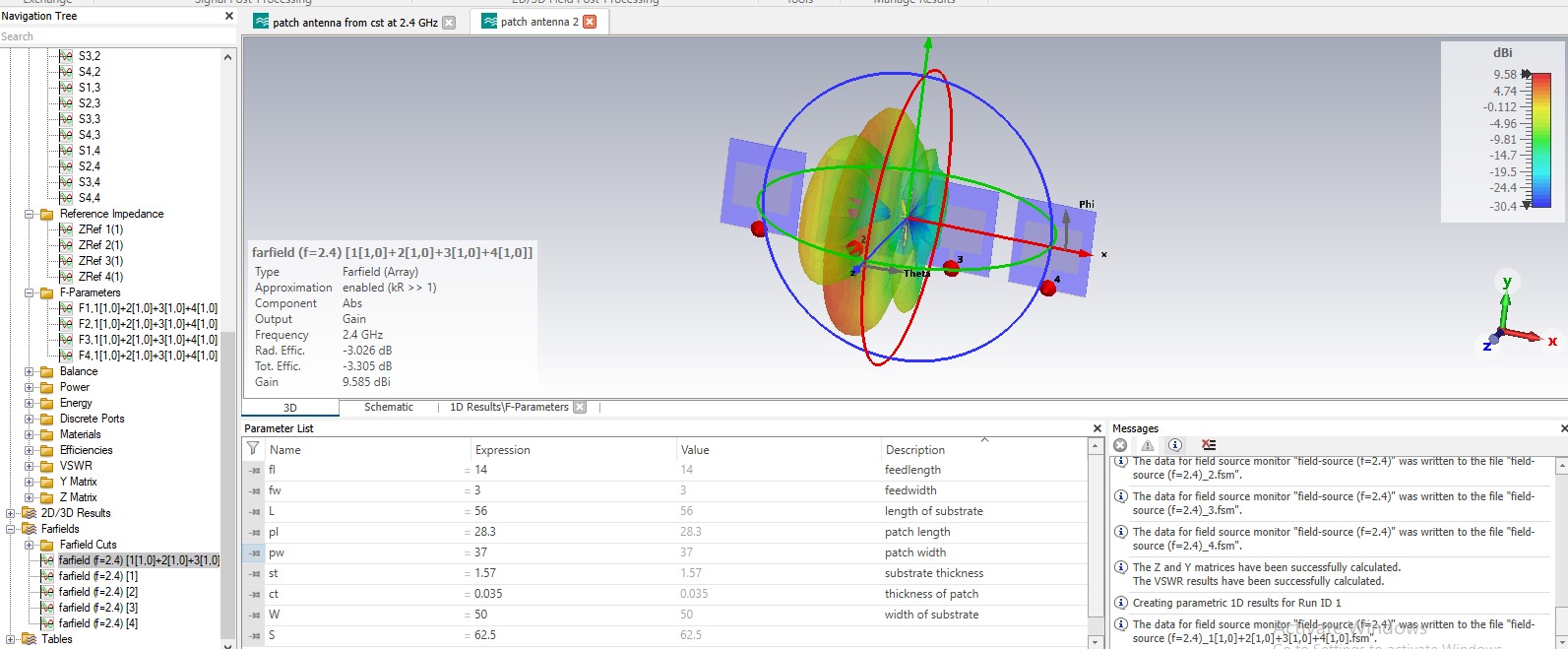Click the dBi color scale bar
This screenshot has width=1568, height=649.
pos(1540,140)
